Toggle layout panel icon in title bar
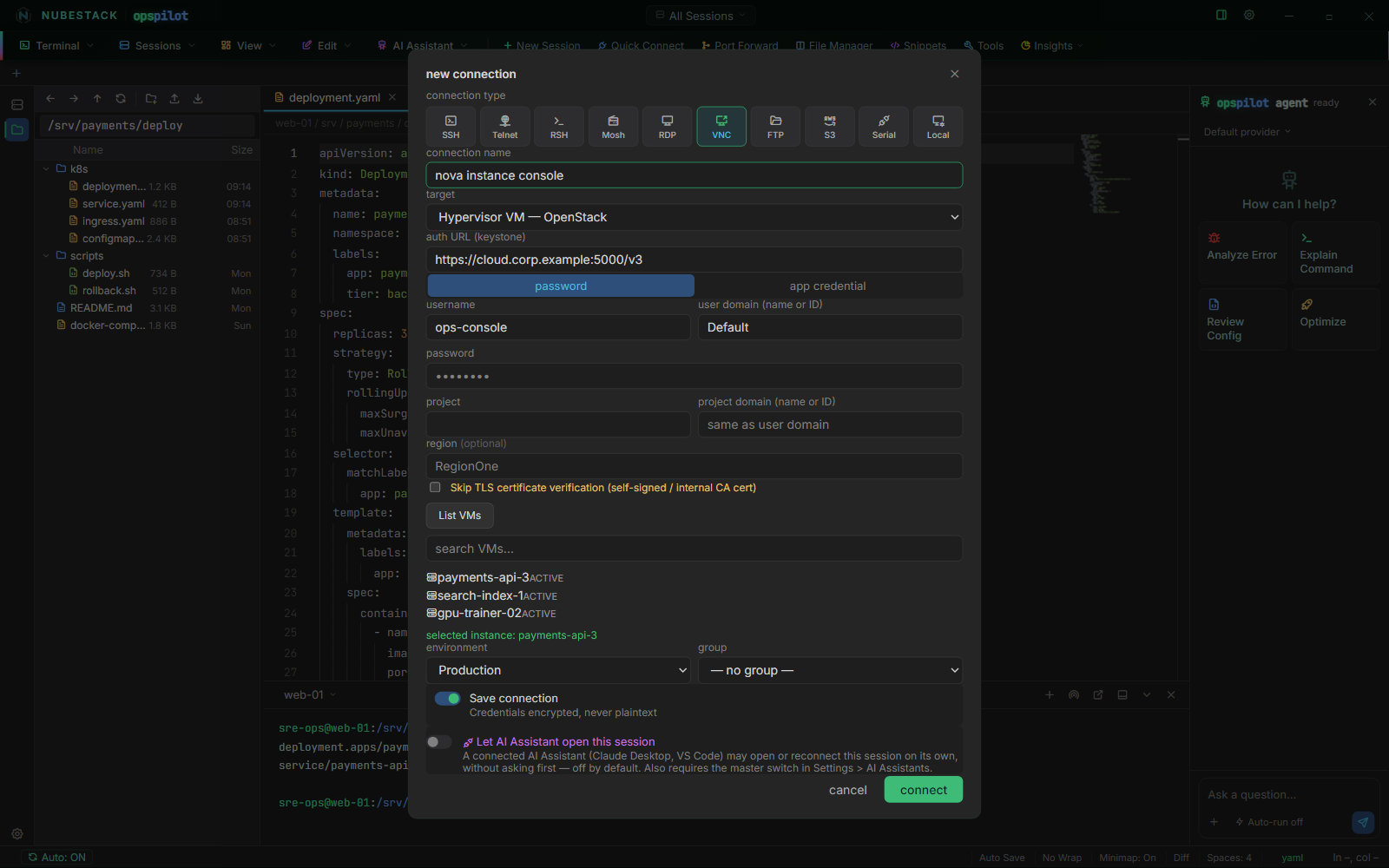 point(1221,16)
